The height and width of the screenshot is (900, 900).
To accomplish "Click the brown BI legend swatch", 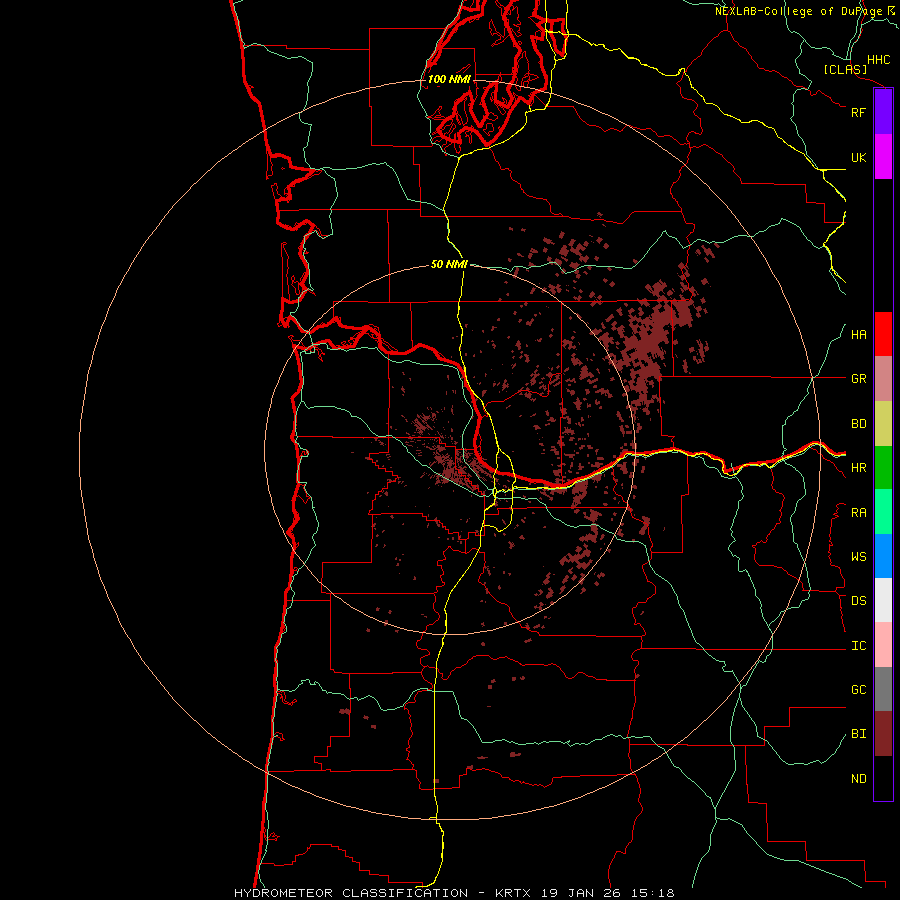I will [883, 734].
